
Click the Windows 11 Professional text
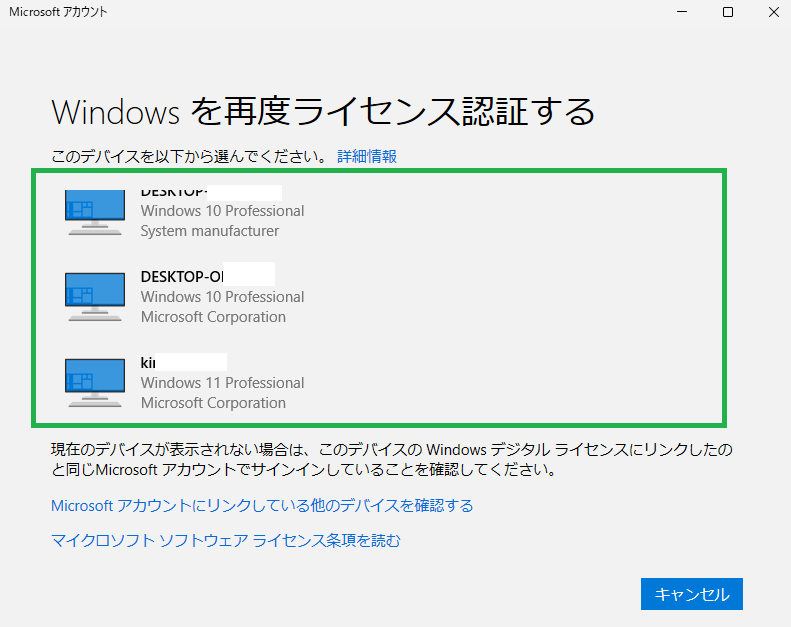[222, 383]
